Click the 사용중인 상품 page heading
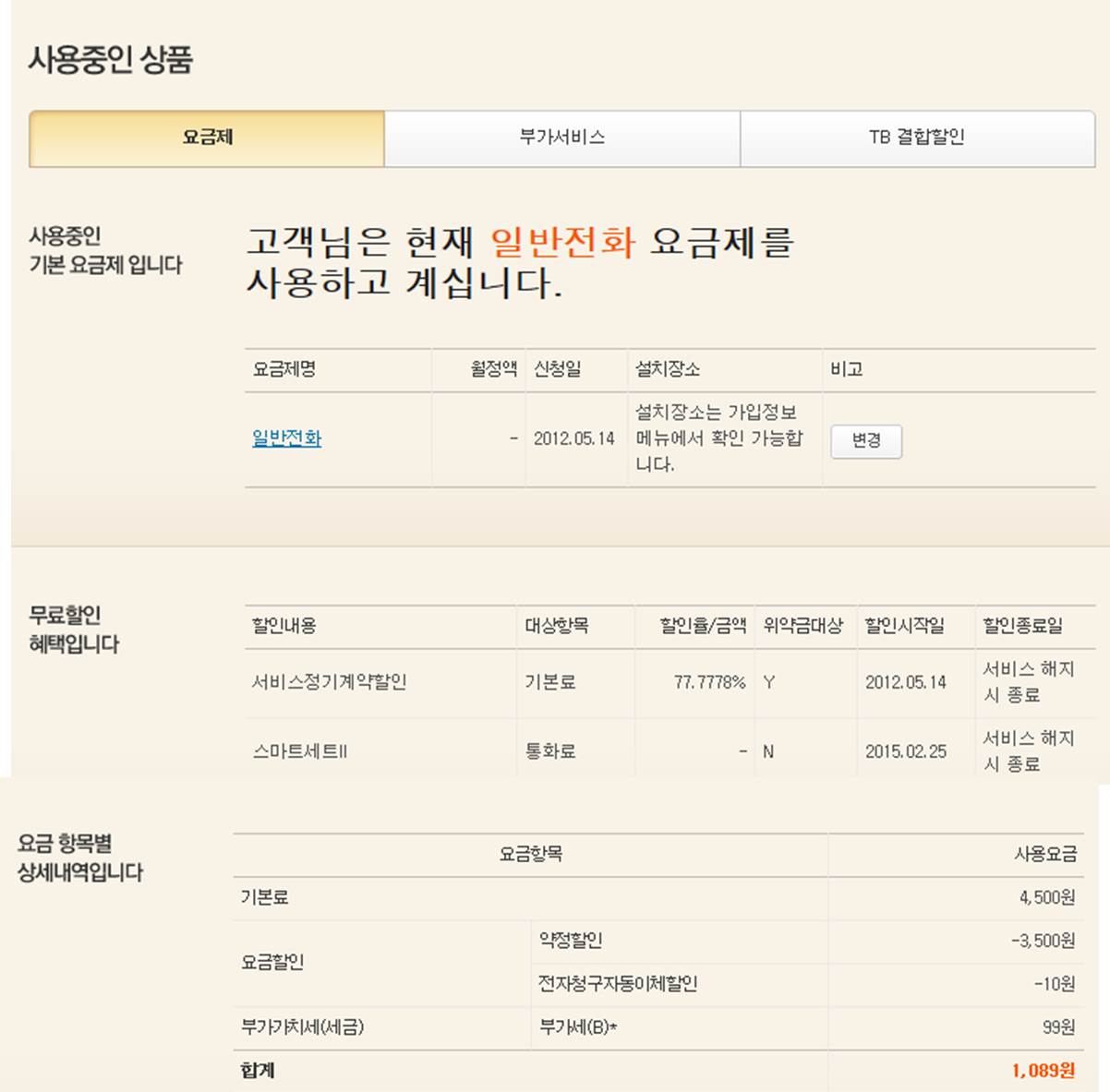 click(x=110, y=60)
